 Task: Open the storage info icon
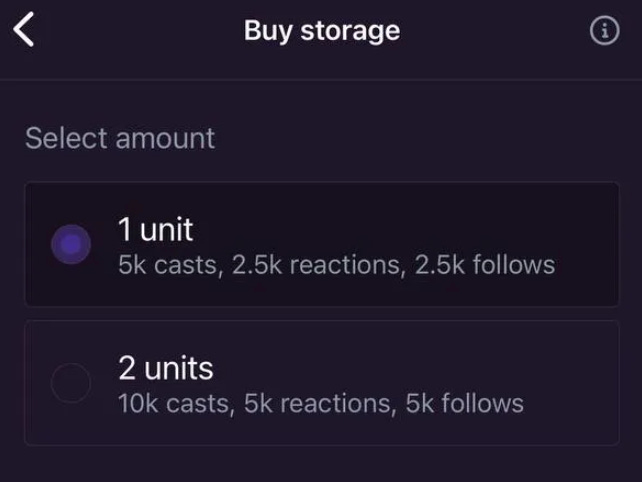[x=604, y=30]
